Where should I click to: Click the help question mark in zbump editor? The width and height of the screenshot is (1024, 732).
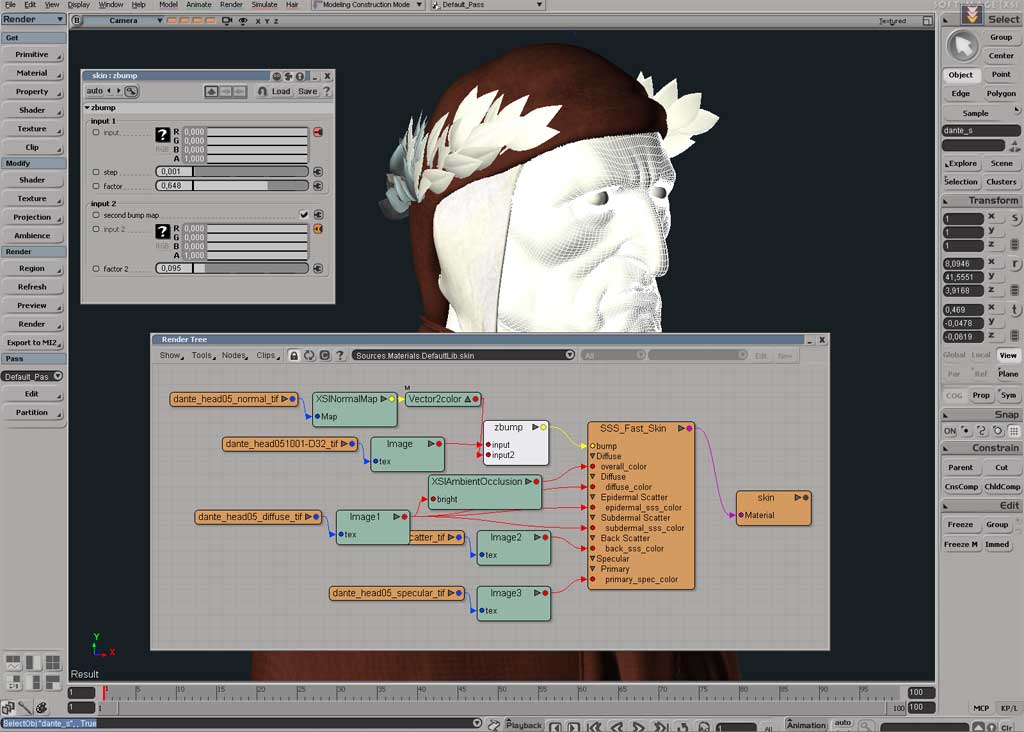327,91
